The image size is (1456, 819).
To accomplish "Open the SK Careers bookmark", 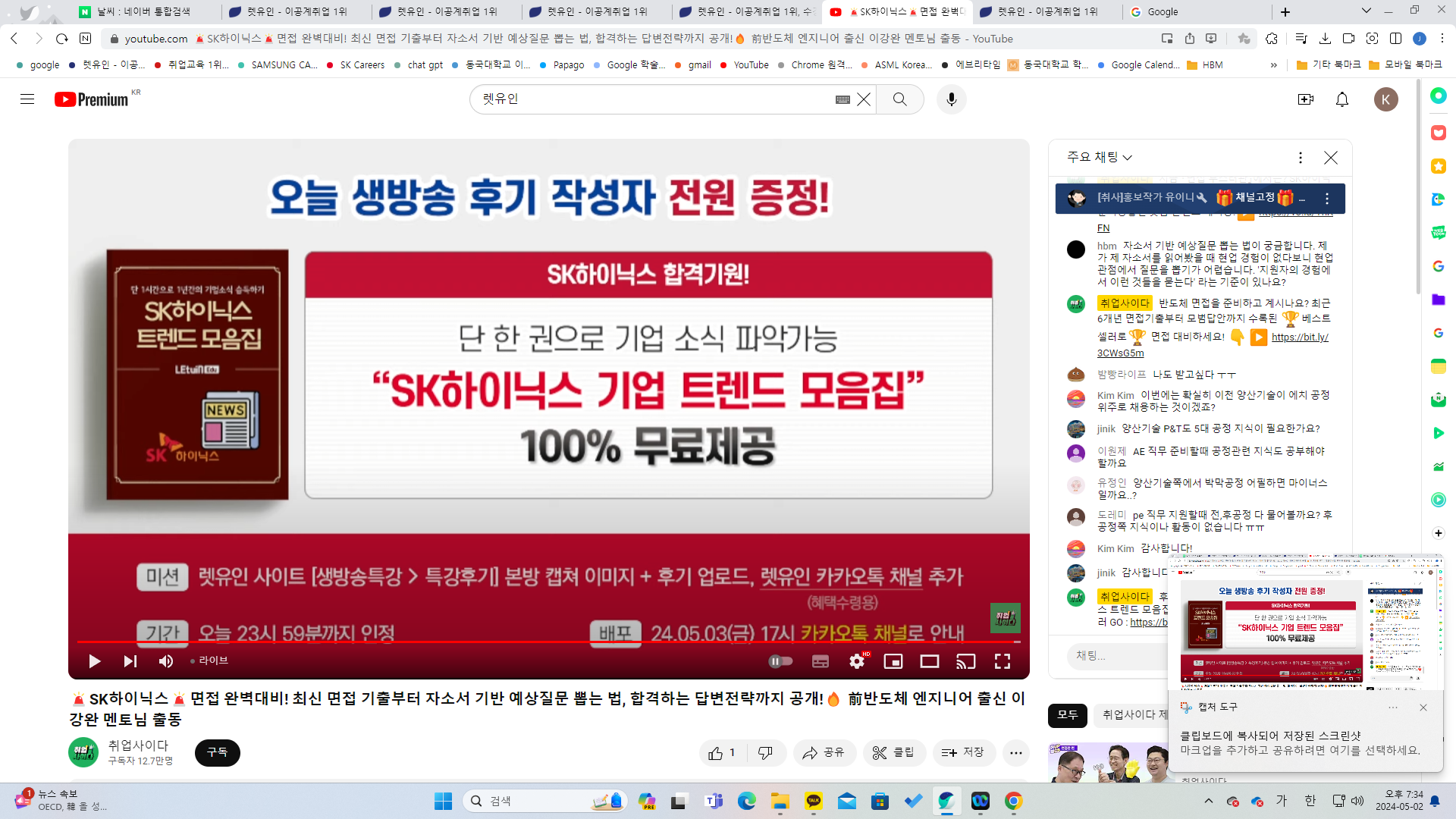I will coord(355,65).
